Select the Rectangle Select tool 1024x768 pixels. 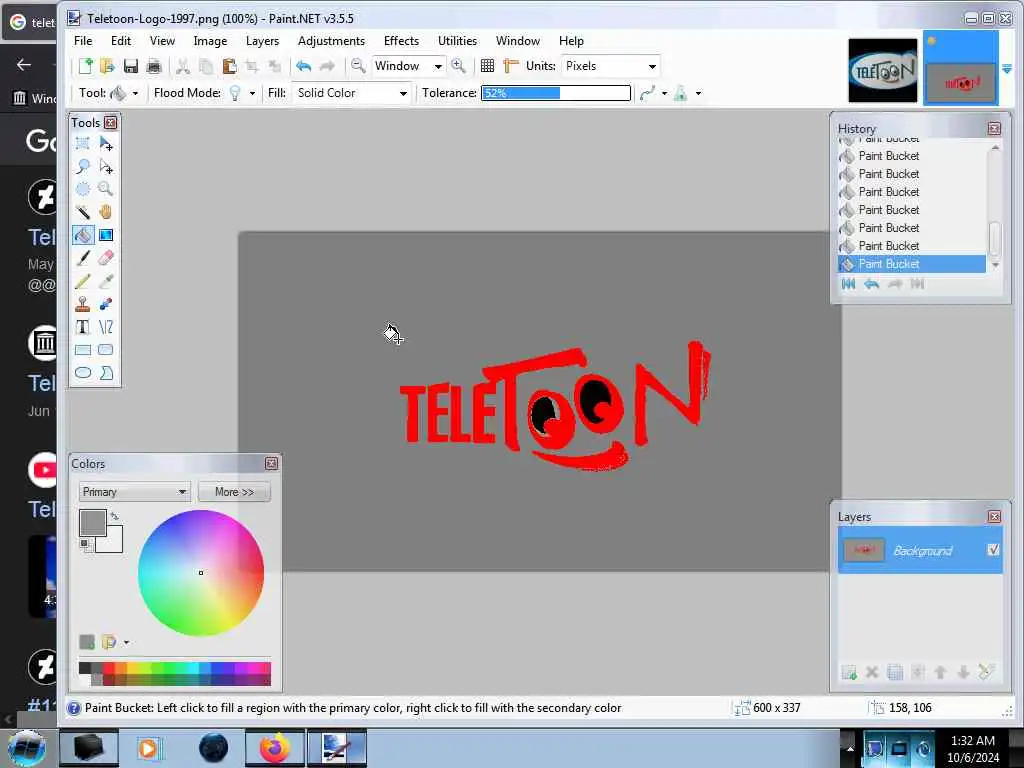point(83,144)
